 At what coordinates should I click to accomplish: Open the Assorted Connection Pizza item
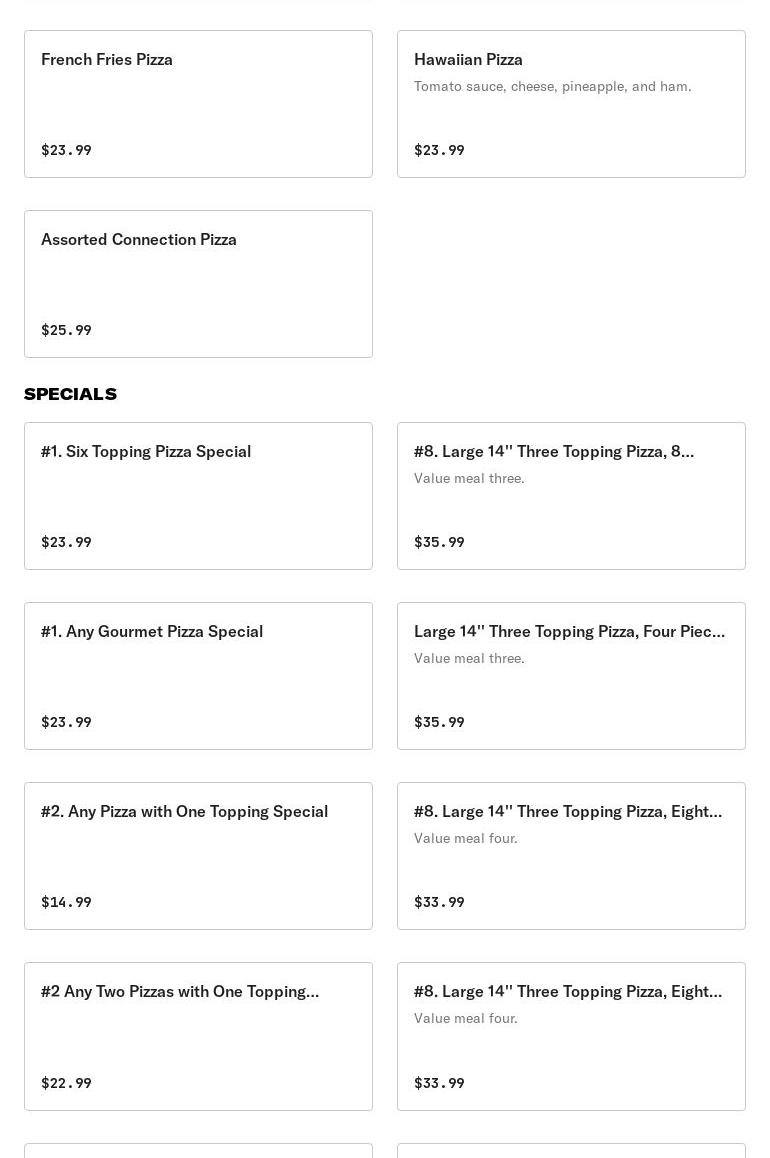(x=198, y=284)
